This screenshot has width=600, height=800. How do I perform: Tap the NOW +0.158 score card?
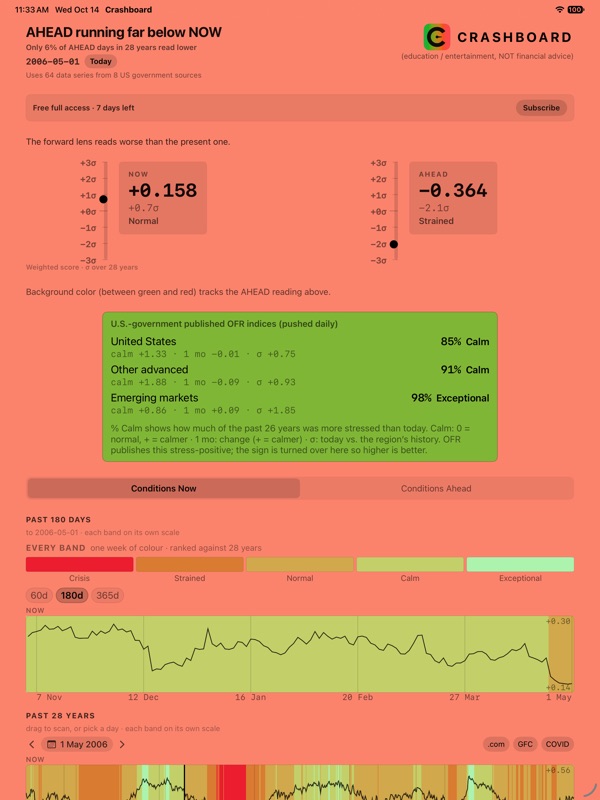tap(163, 198)
